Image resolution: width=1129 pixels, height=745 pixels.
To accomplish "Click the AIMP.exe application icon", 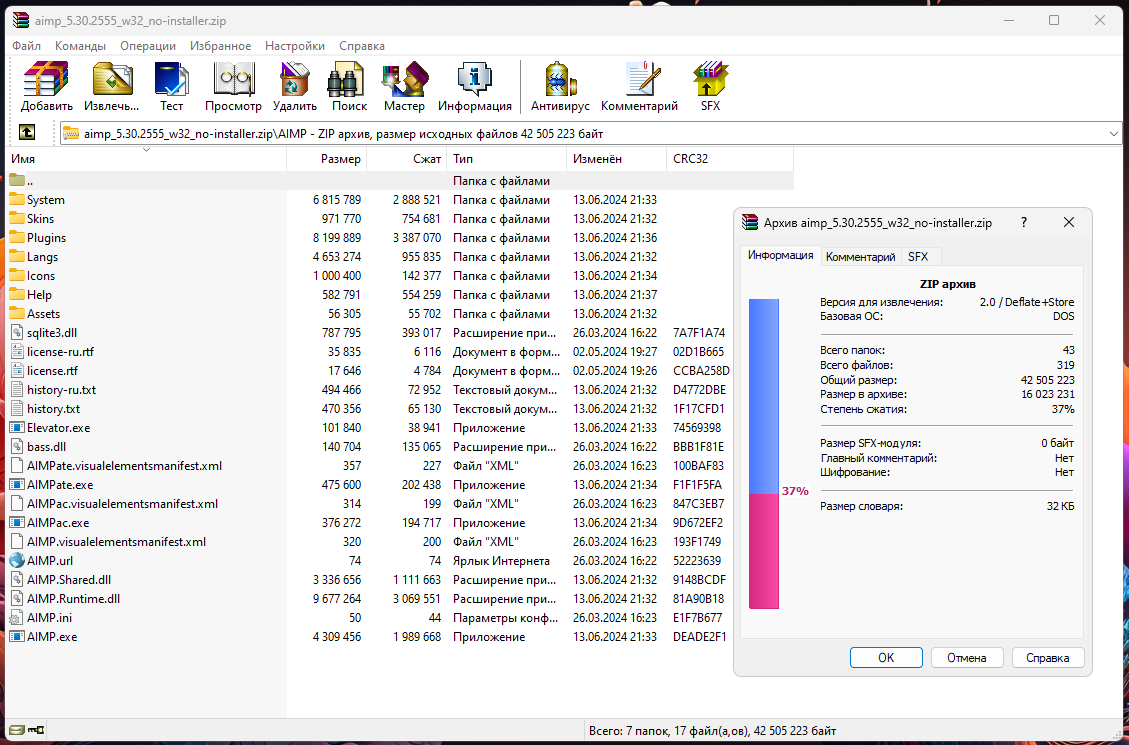I will [17, 636].
